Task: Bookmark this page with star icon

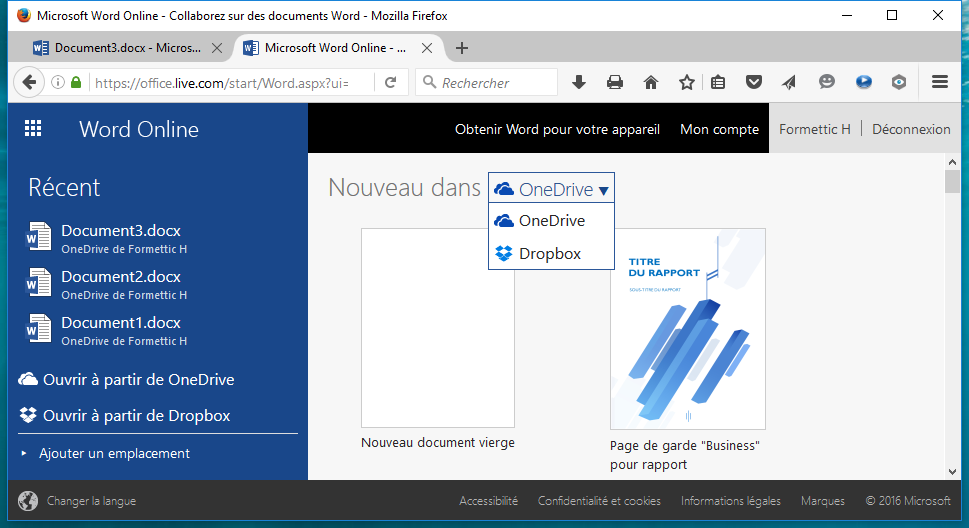Action: 687,82
